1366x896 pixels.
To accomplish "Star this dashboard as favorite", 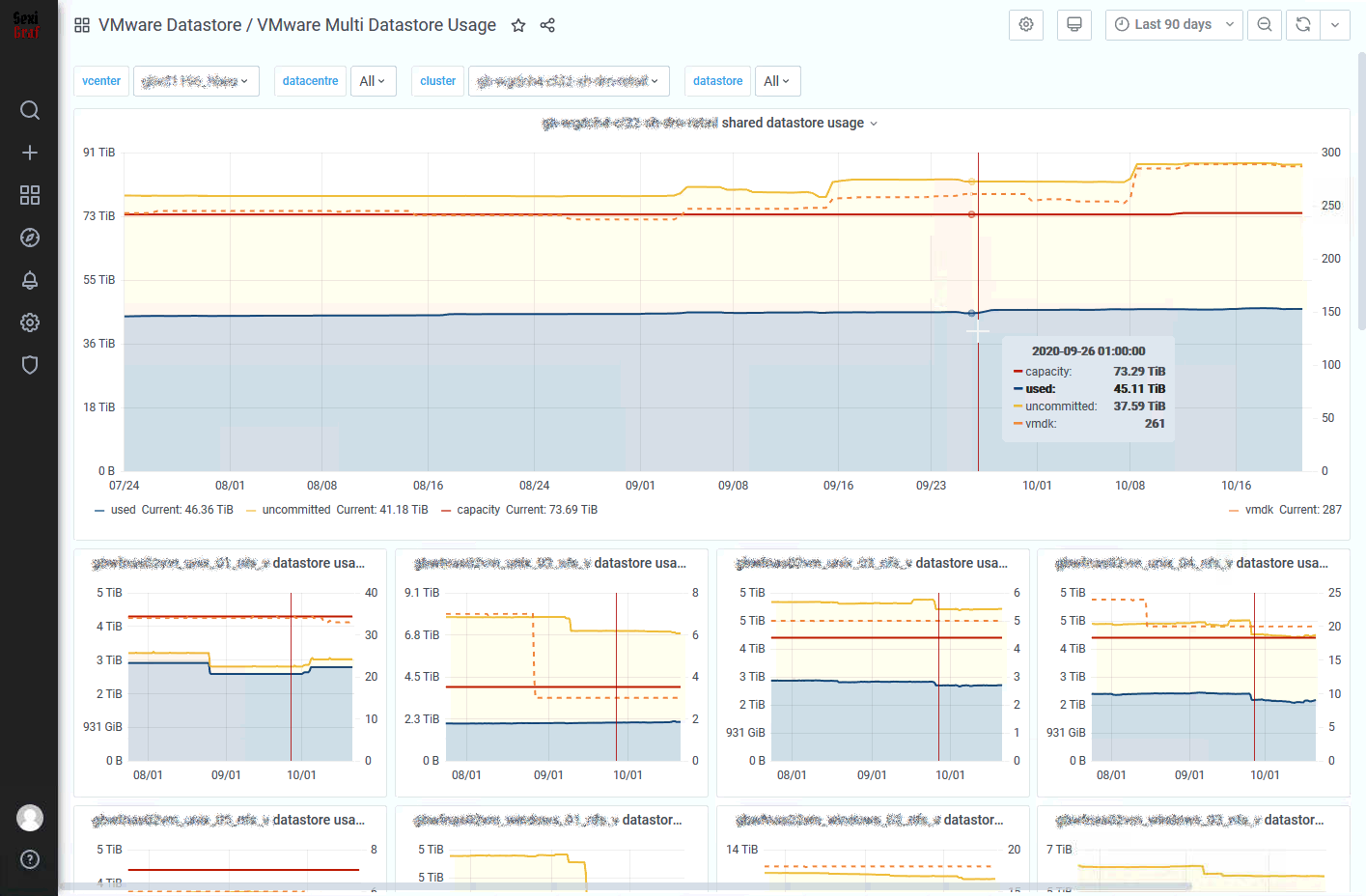I will point(518,25).
